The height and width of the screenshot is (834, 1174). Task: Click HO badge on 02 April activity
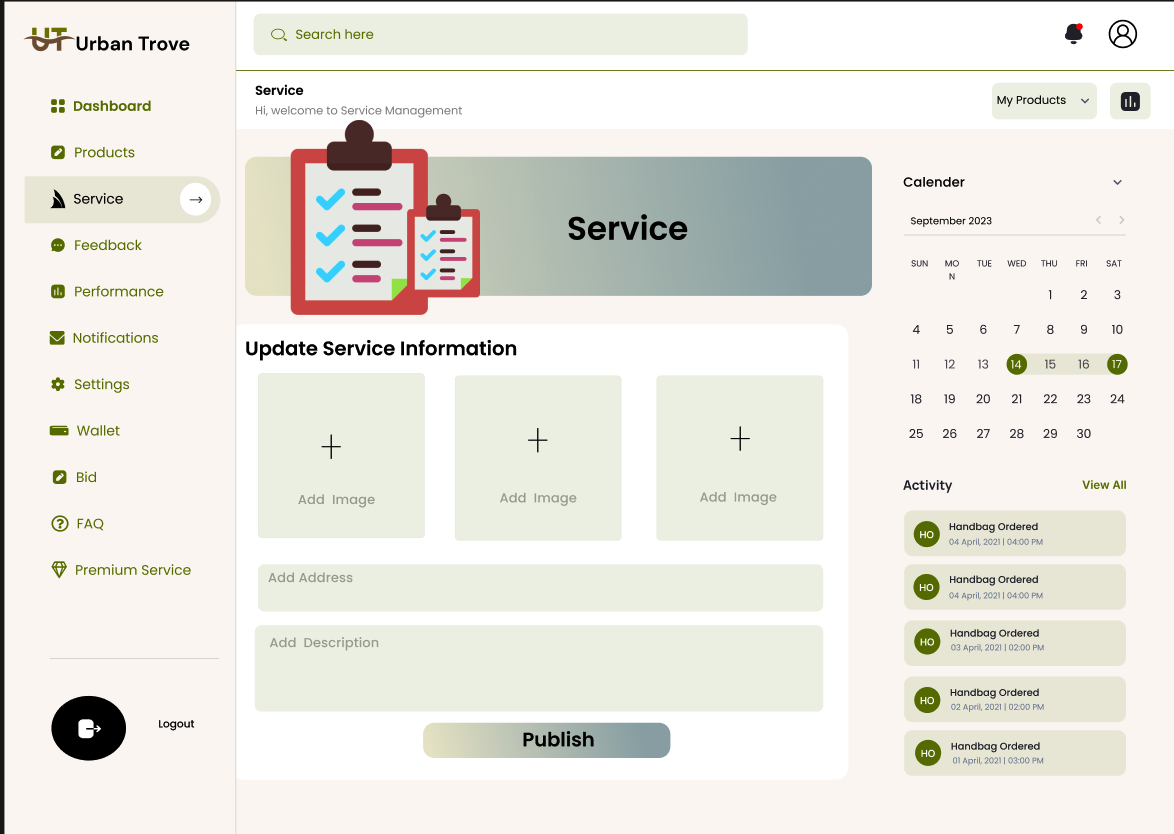[927, 700]
